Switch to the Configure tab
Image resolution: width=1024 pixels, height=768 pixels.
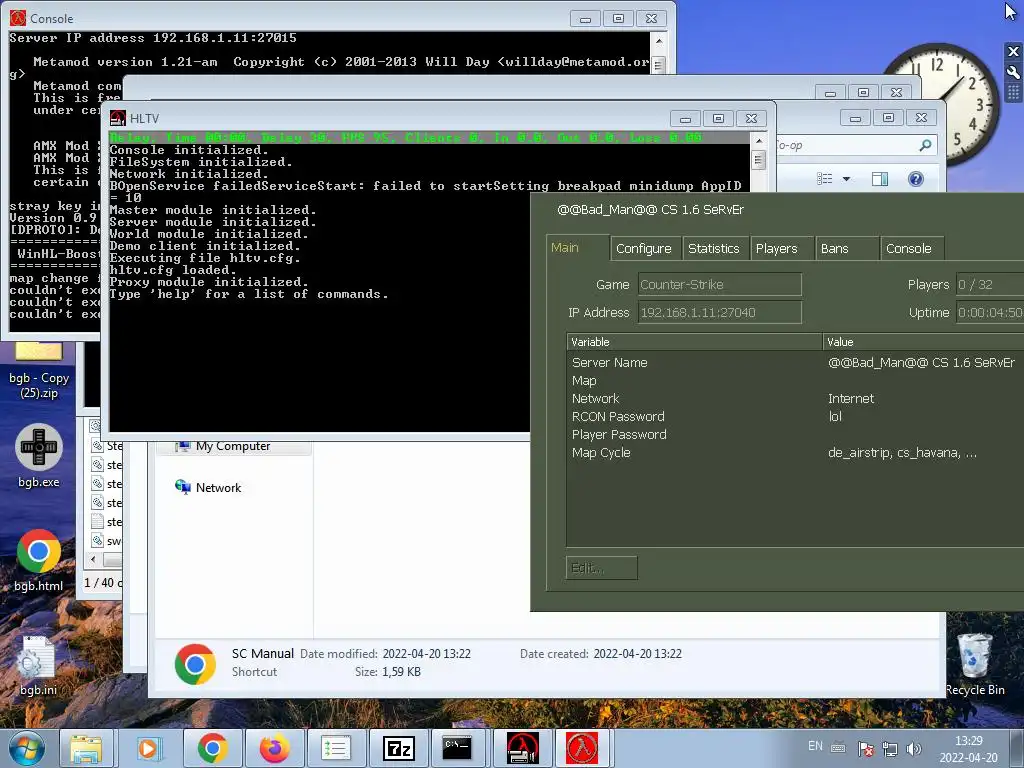coord(643,248)
